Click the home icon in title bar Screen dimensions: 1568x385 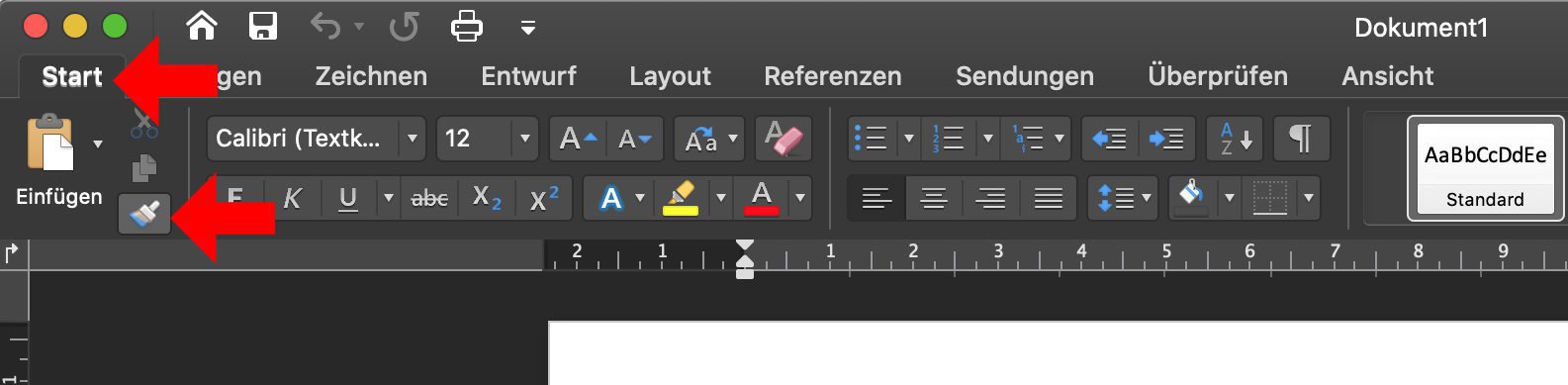tap(202, 26)
